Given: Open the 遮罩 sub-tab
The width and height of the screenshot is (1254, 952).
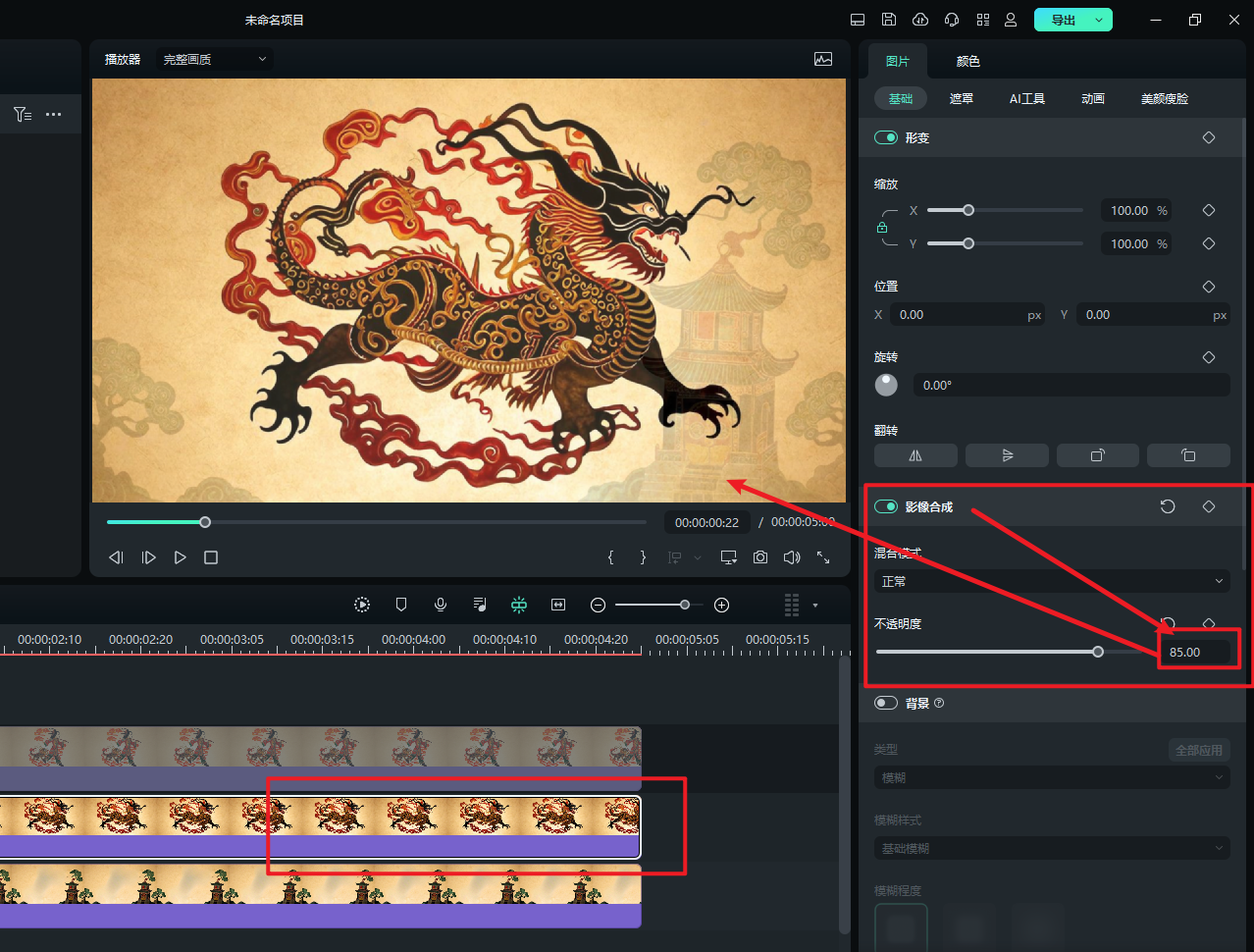Looking at the screenshot, I should 961,98.
